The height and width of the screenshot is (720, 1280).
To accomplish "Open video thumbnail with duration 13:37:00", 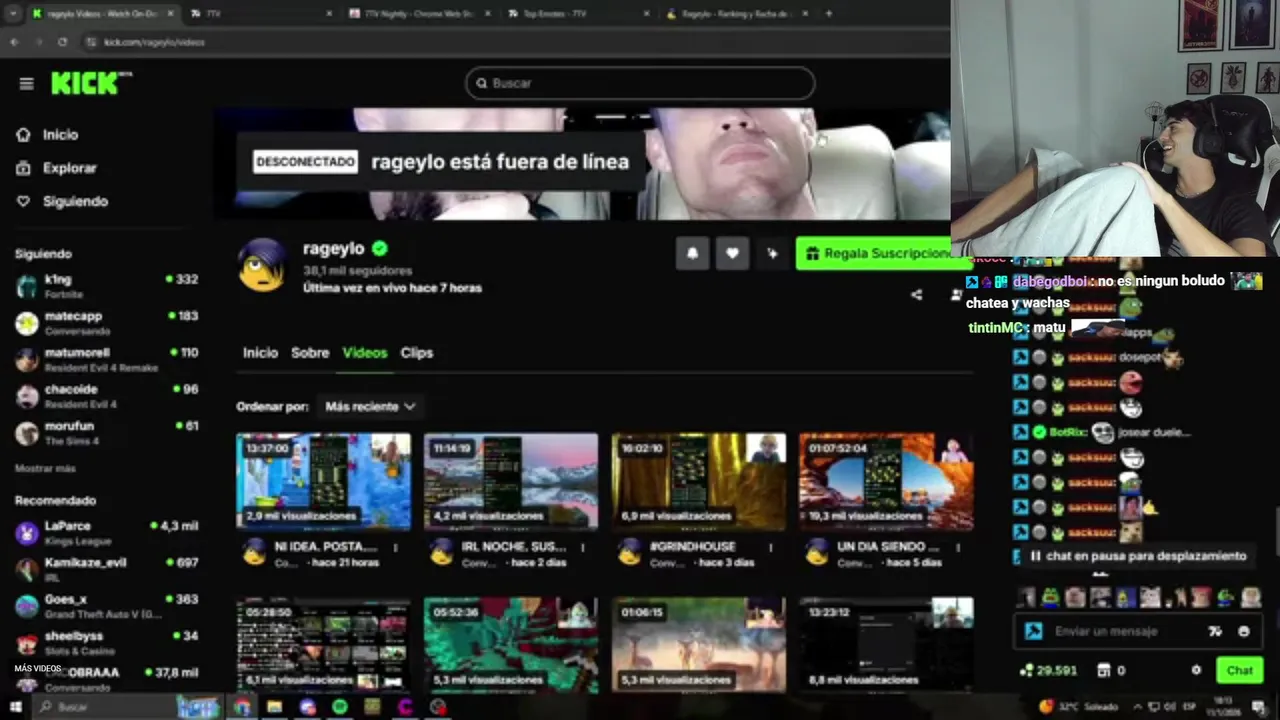I will click(323, 481).
